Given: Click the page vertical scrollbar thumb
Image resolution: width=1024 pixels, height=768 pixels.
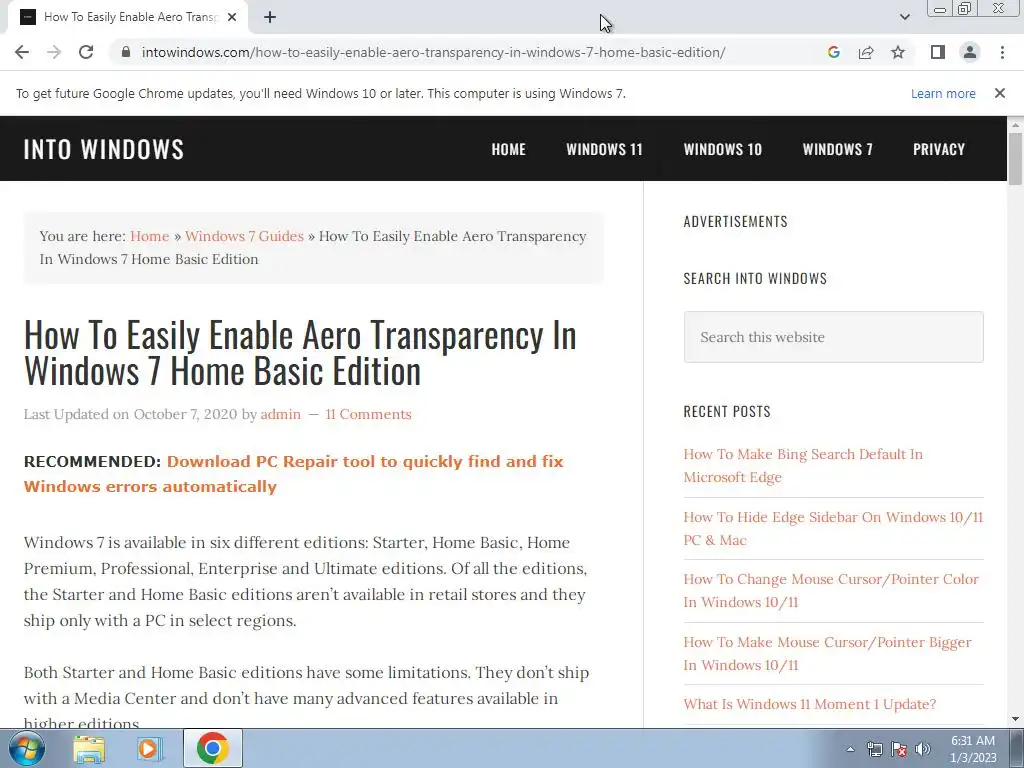Looking at the screenshot, I should click(x=1015, y=159).
